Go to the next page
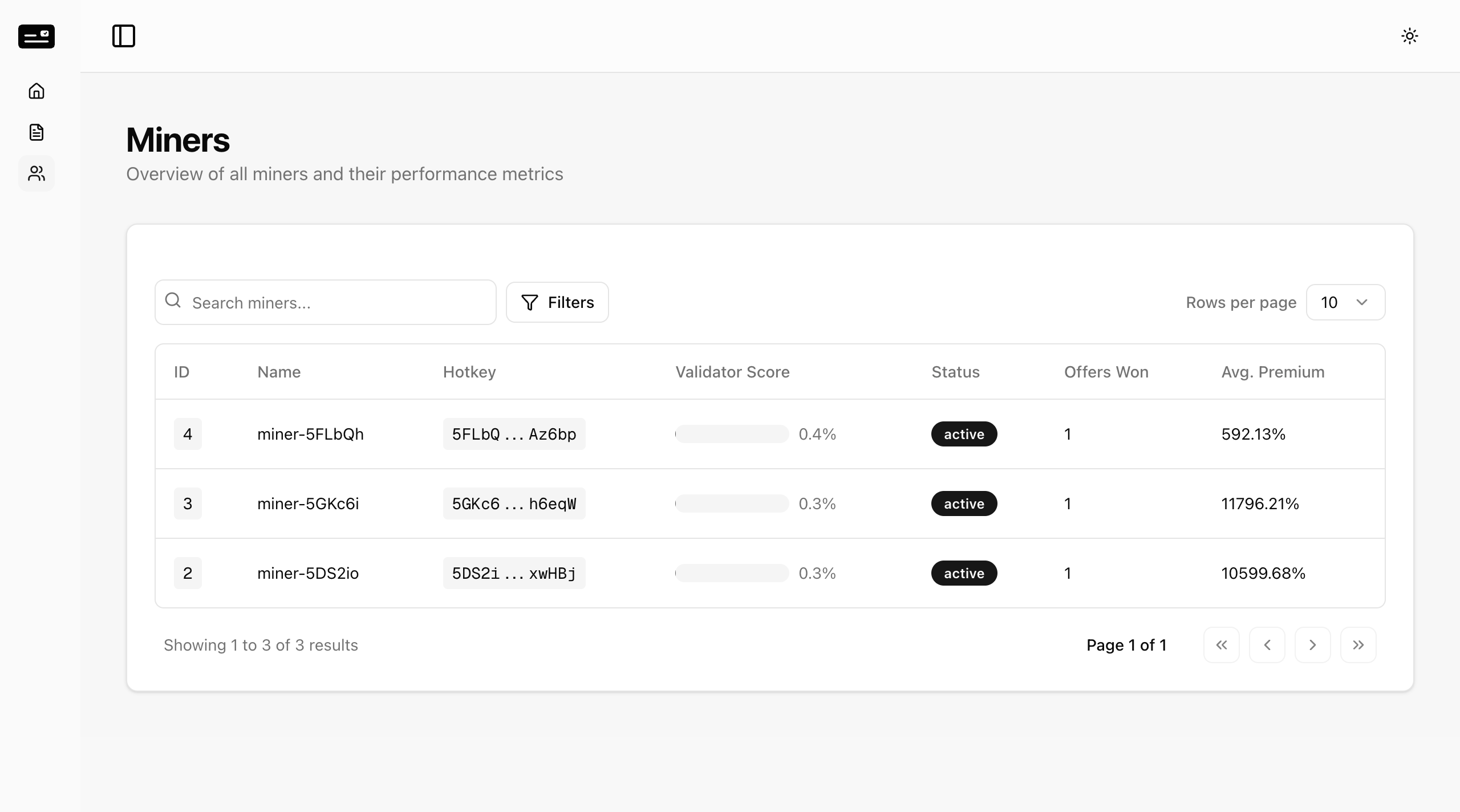The image size is (1460, 812). (1313, 645)
